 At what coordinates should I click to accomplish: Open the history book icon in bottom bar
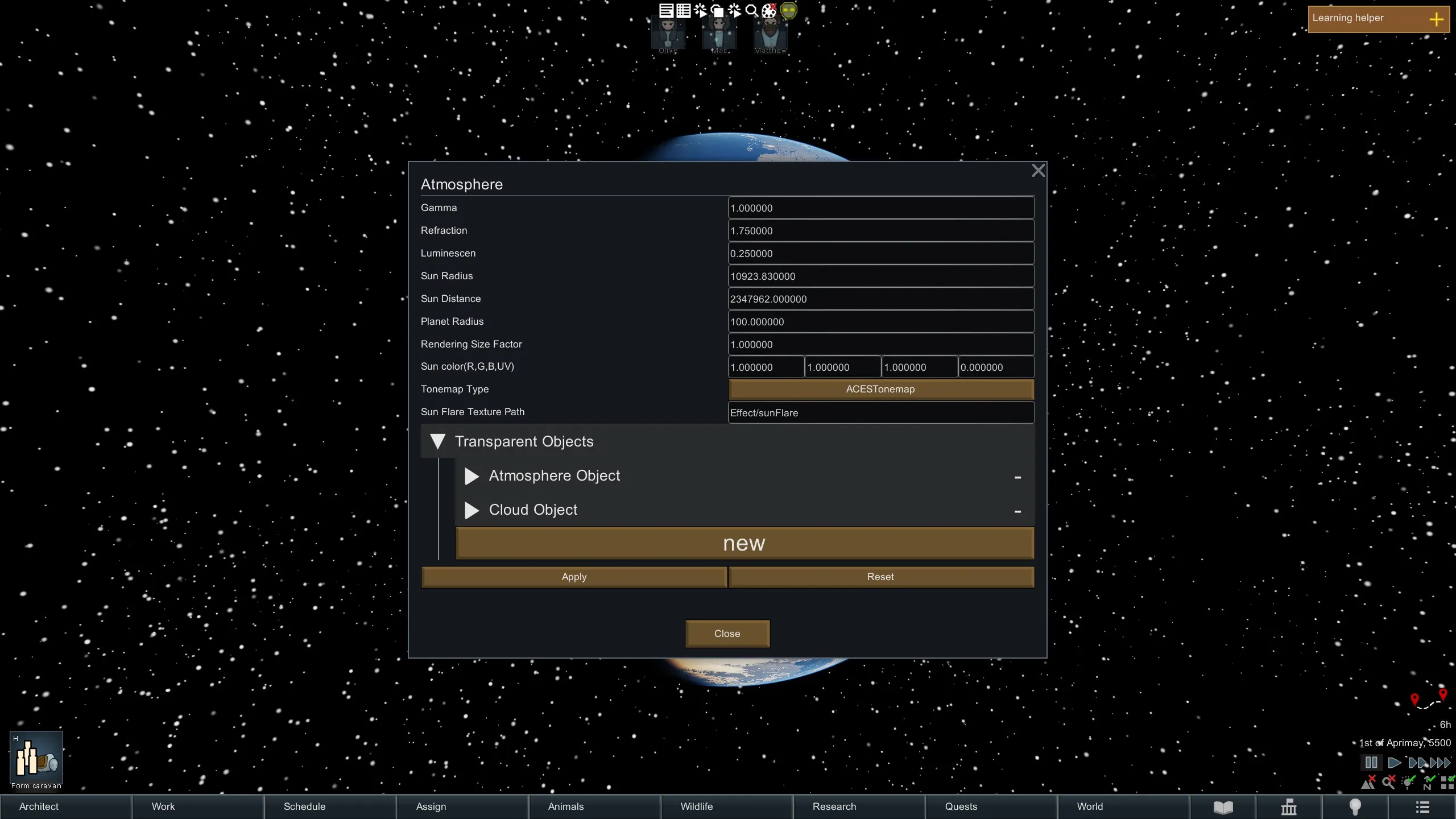[1223, 806]
